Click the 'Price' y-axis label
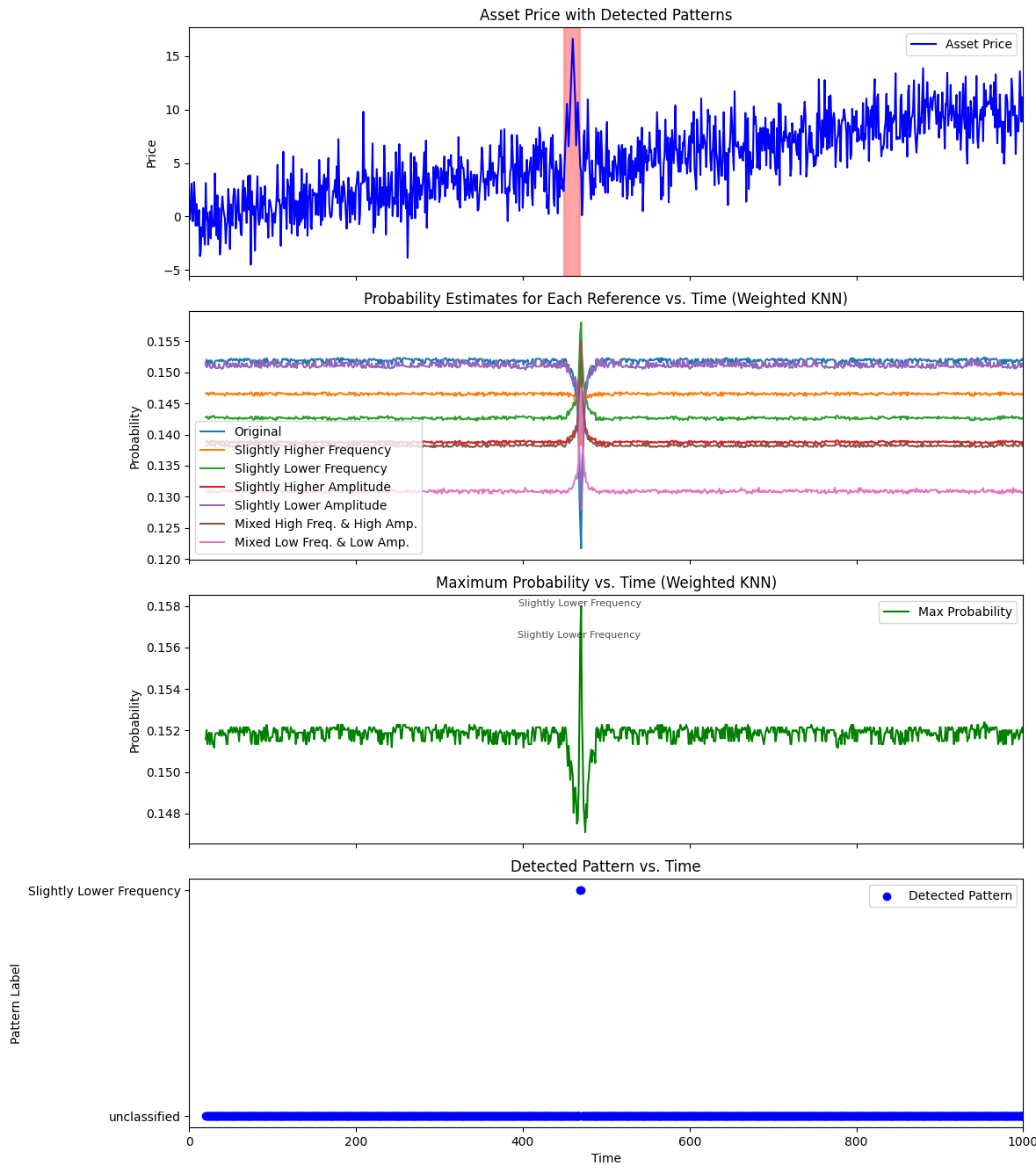This screenshot has height=1173, width=1036. [x=151, y=154]
